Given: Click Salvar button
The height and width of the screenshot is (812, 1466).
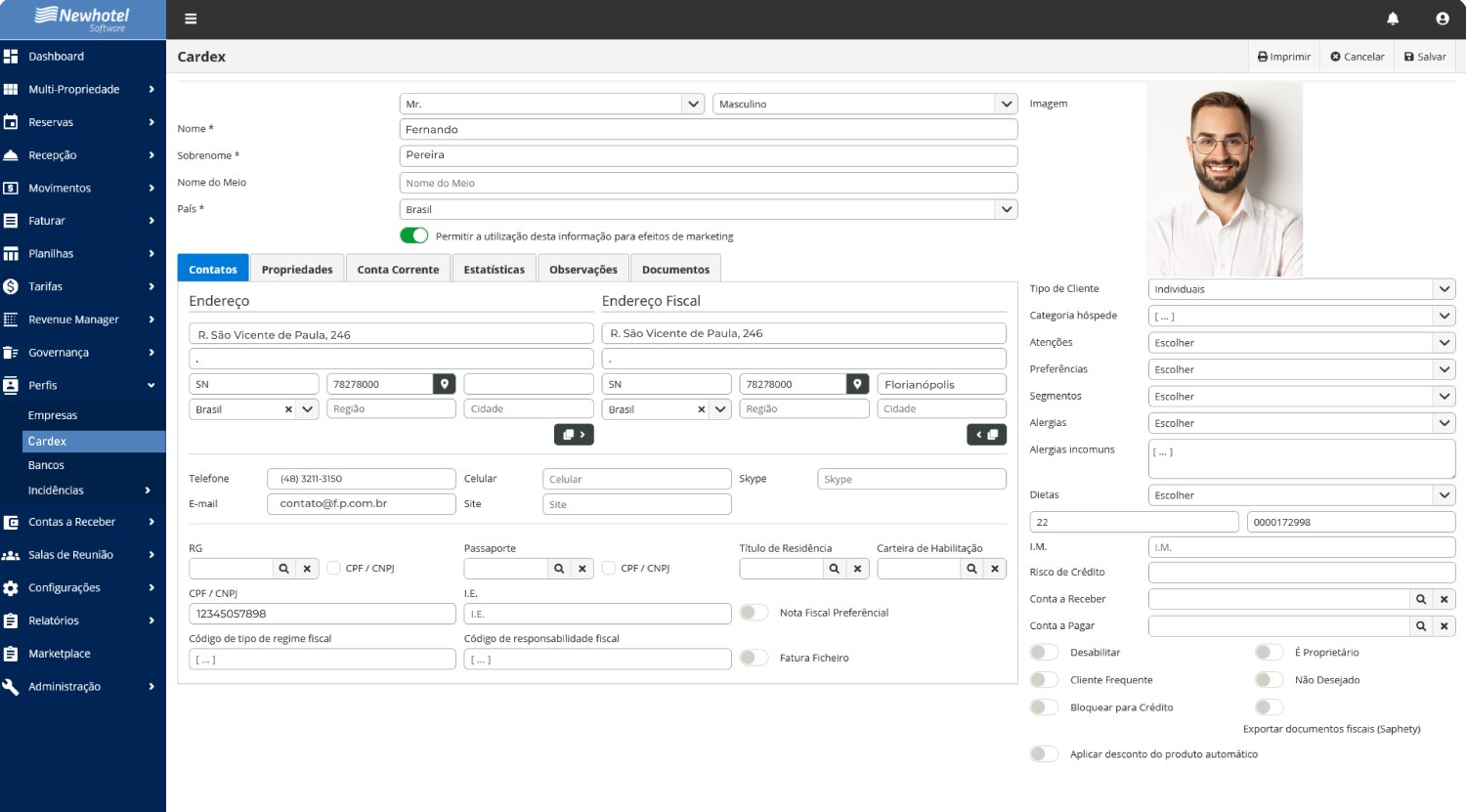Looking at the screenshot, I should [x=1425, y=57].
